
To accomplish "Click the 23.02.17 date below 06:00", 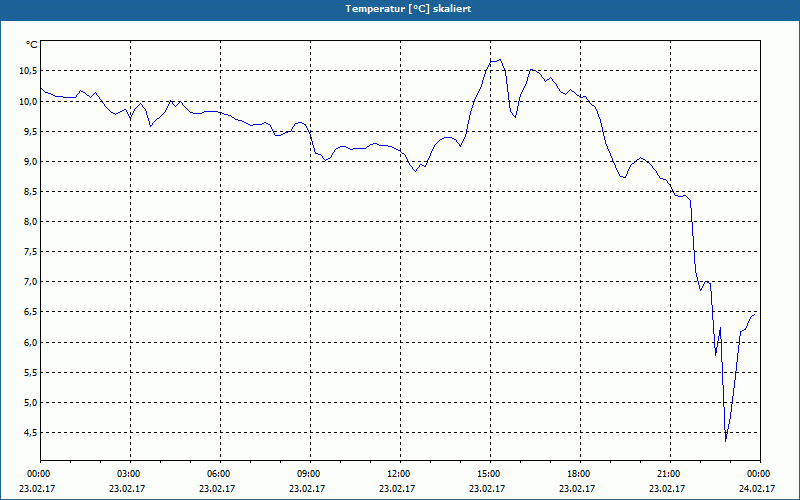I will pyautogui.click(x=217, y=489).
